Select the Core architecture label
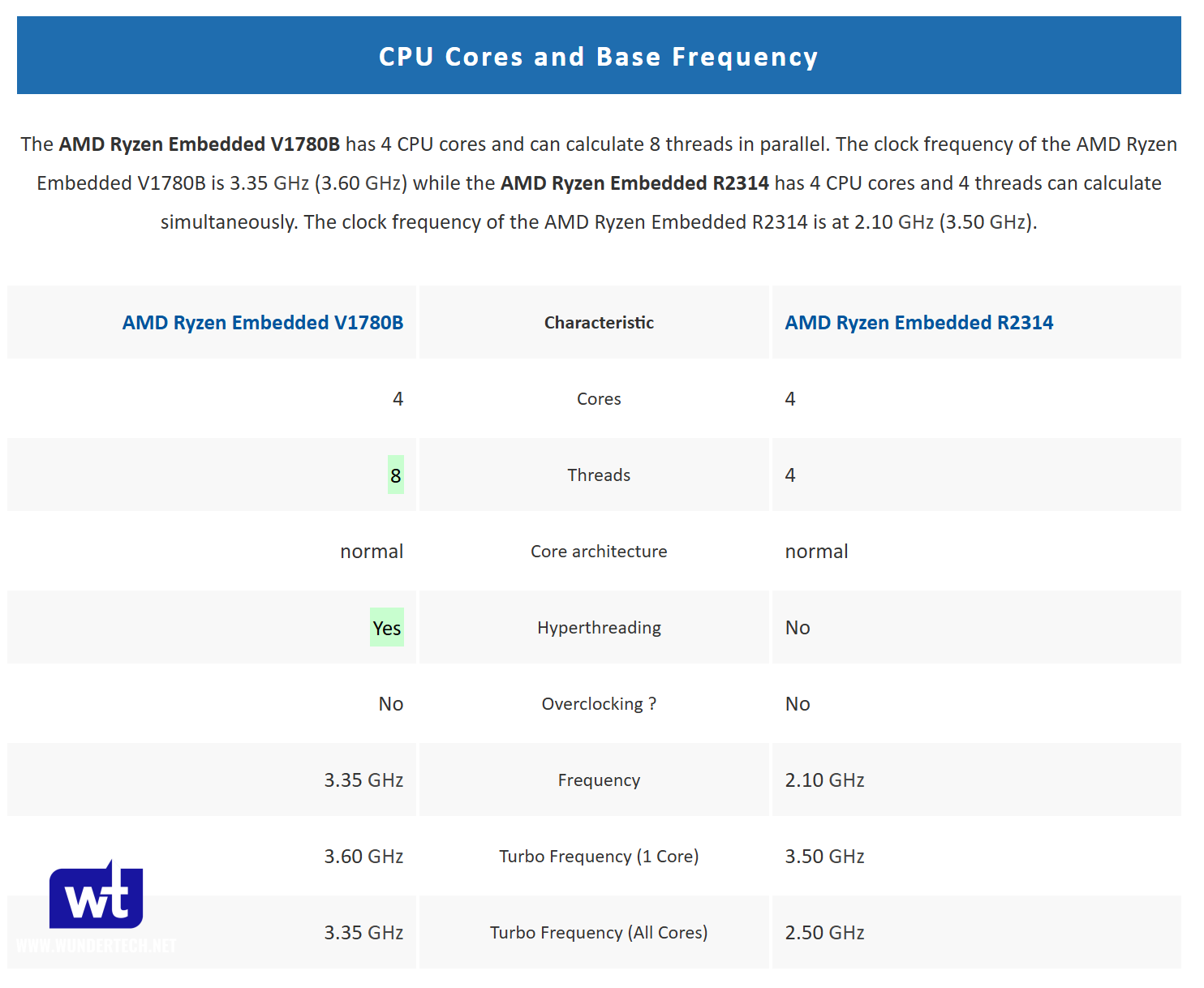 tap(599, 552)
